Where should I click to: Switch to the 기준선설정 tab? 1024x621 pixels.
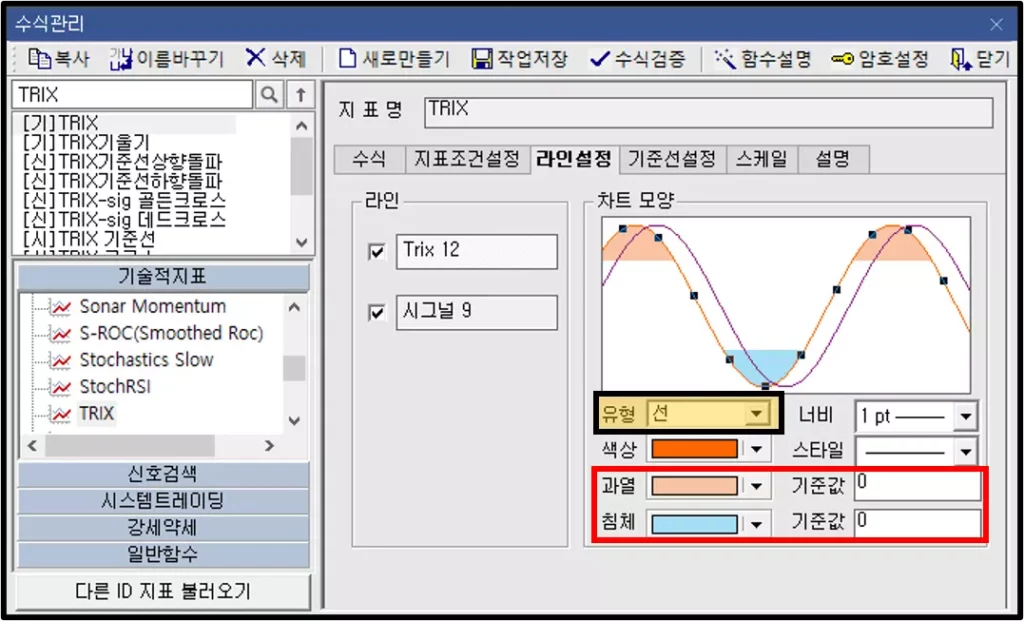tap(672, 160)
